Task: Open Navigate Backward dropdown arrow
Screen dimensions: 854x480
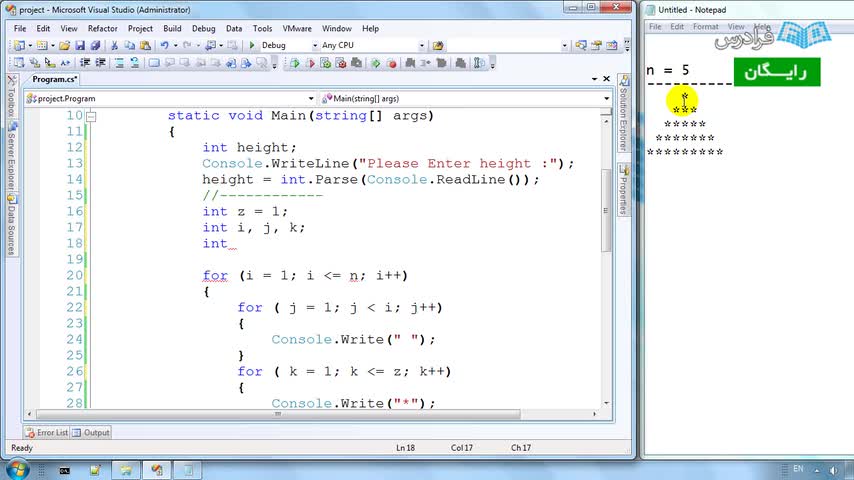Action: click(x=221, y=46)
